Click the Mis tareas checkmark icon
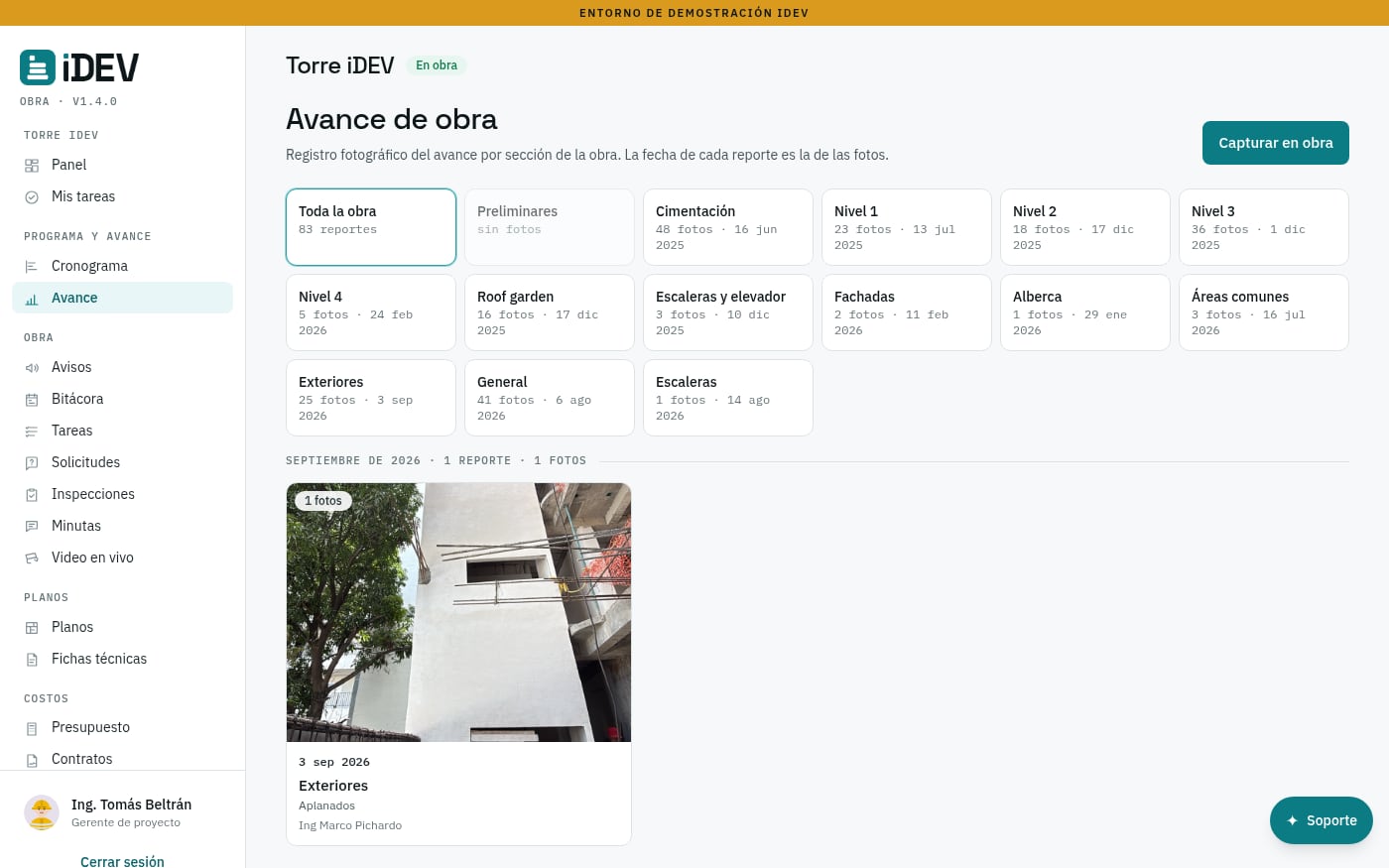The image size is (1389, 868). 32,197
